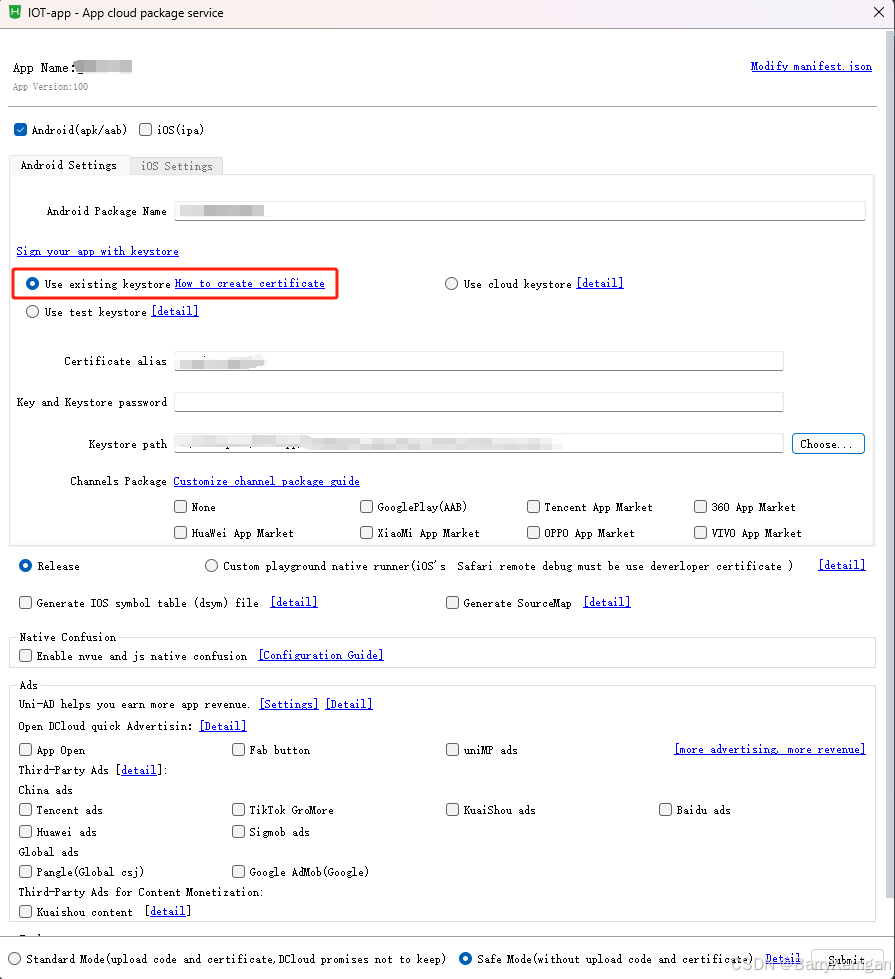
Task: Open the Customize channel package guide
Action: (266, 481)
